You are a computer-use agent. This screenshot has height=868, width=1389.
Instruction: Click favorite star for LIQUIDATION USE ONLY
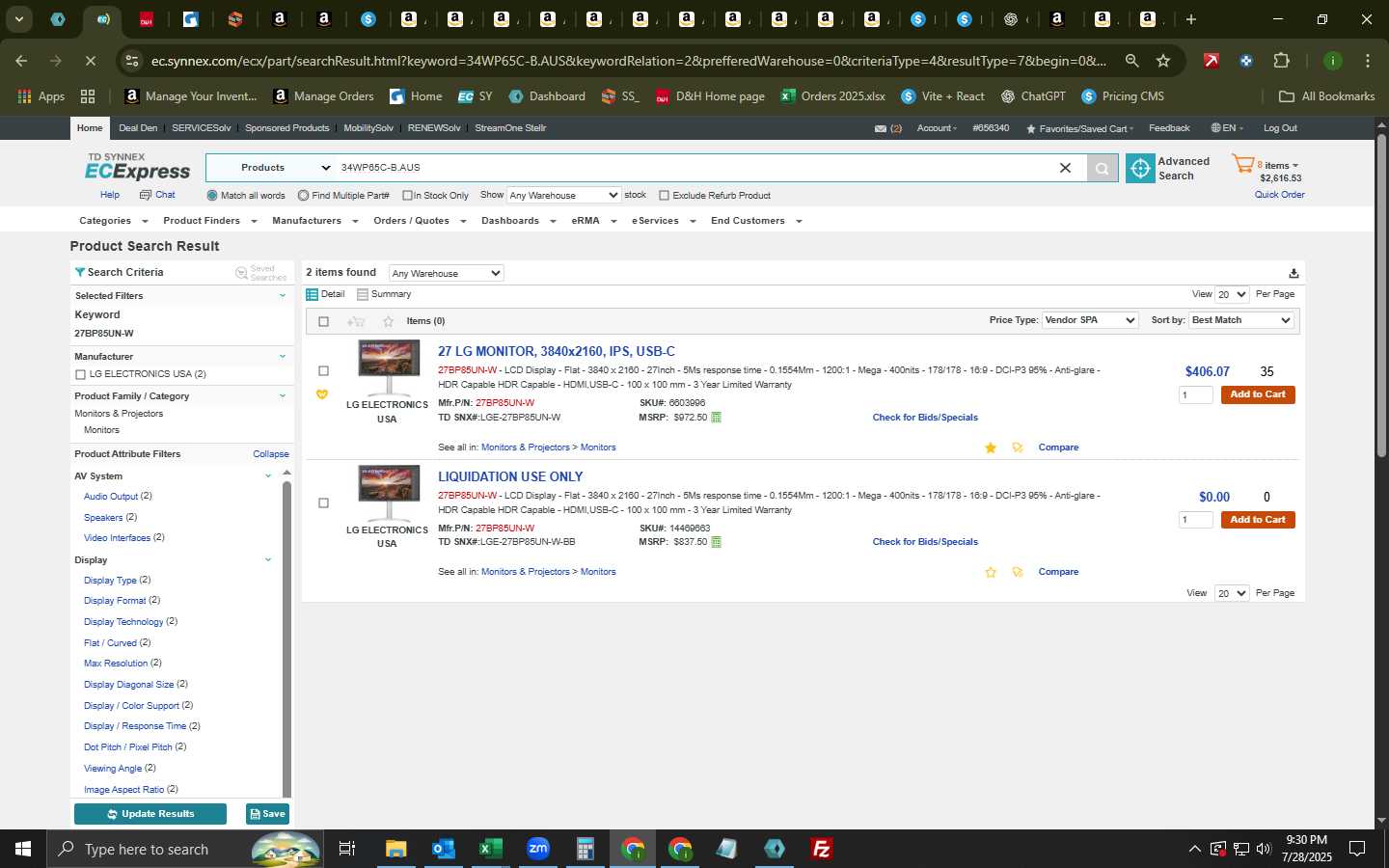990,572
